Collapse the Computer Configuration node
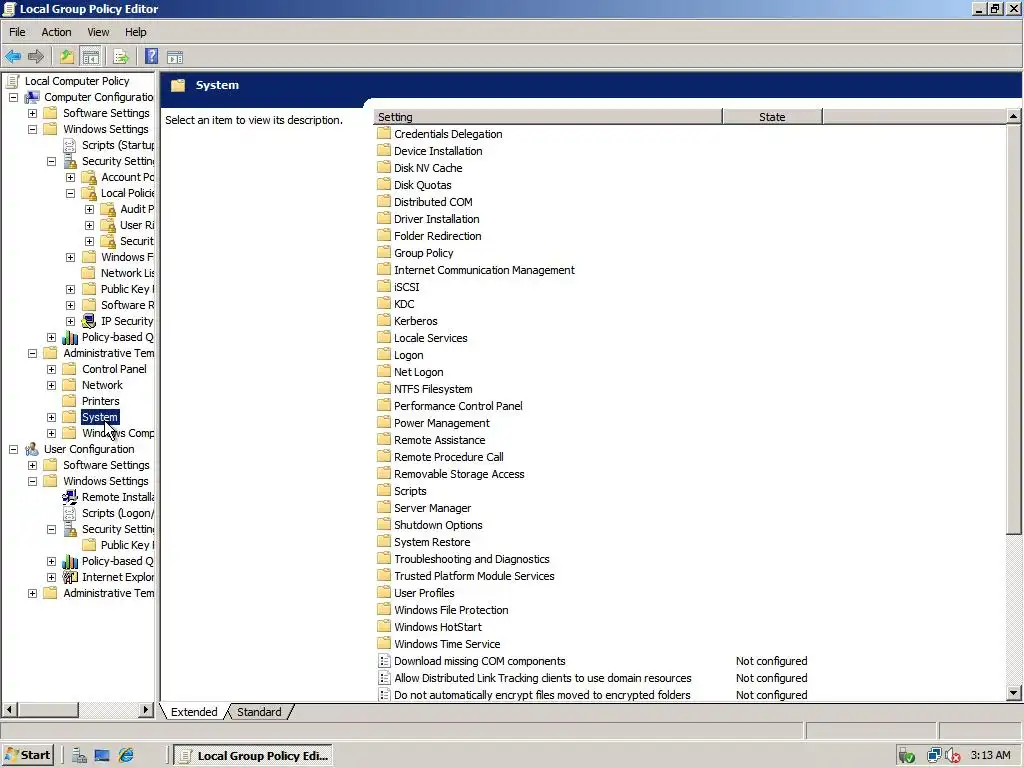Viewport: 1024px width, 768px height. point(13,97)
